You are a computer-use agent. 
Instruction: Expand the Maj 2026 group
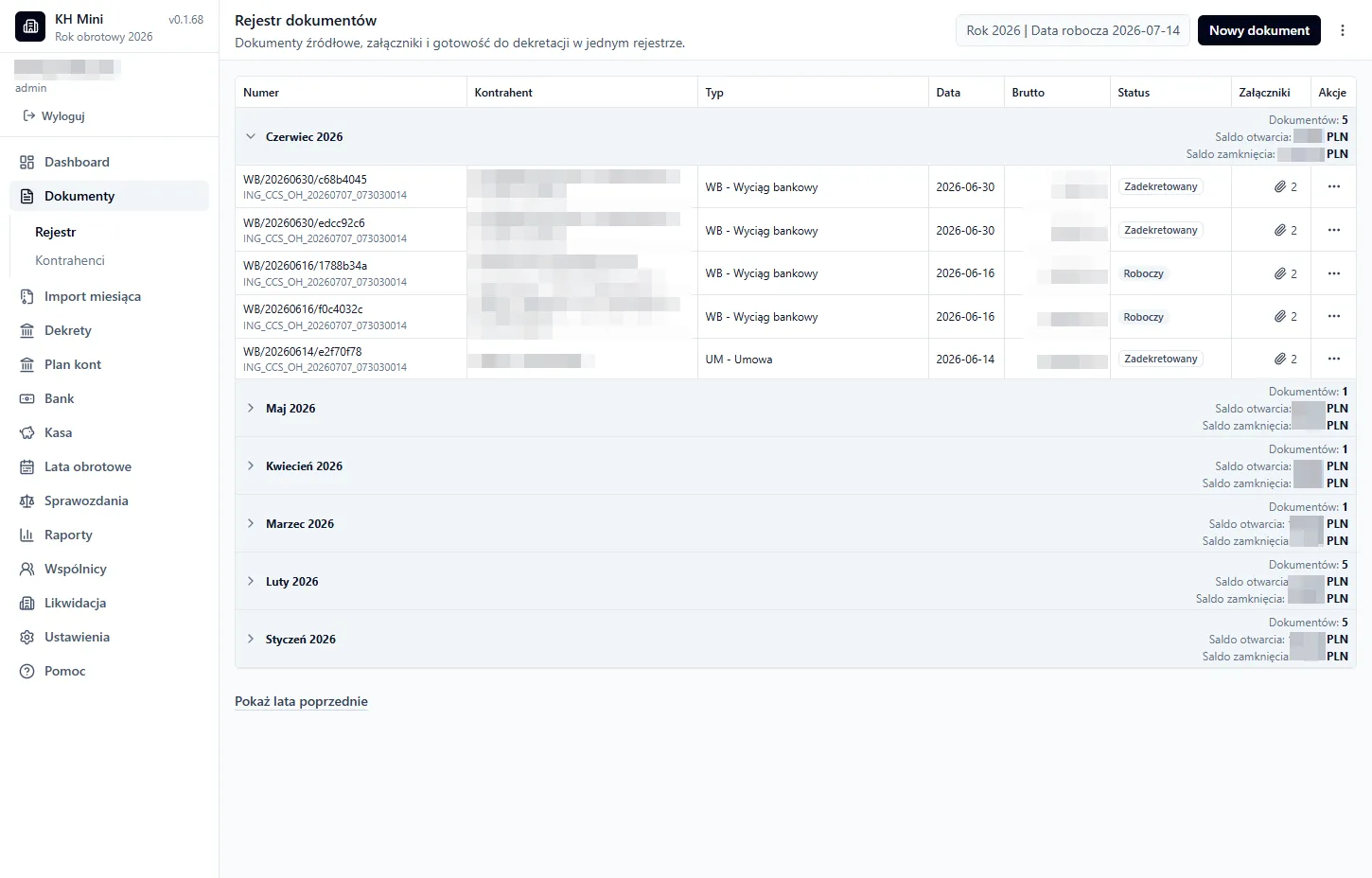click(x=251, y=408)
